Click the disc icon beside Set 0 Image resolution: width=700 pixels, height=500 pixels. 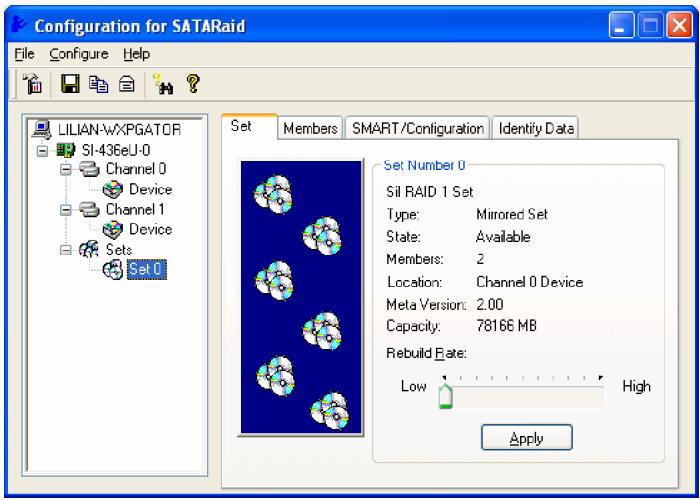(112, 270)
